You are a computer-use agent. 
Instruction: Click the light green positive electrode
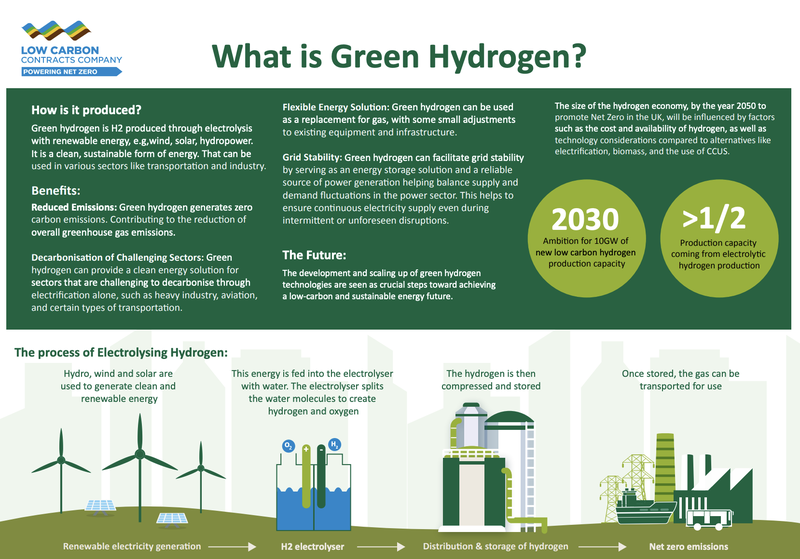306,476
